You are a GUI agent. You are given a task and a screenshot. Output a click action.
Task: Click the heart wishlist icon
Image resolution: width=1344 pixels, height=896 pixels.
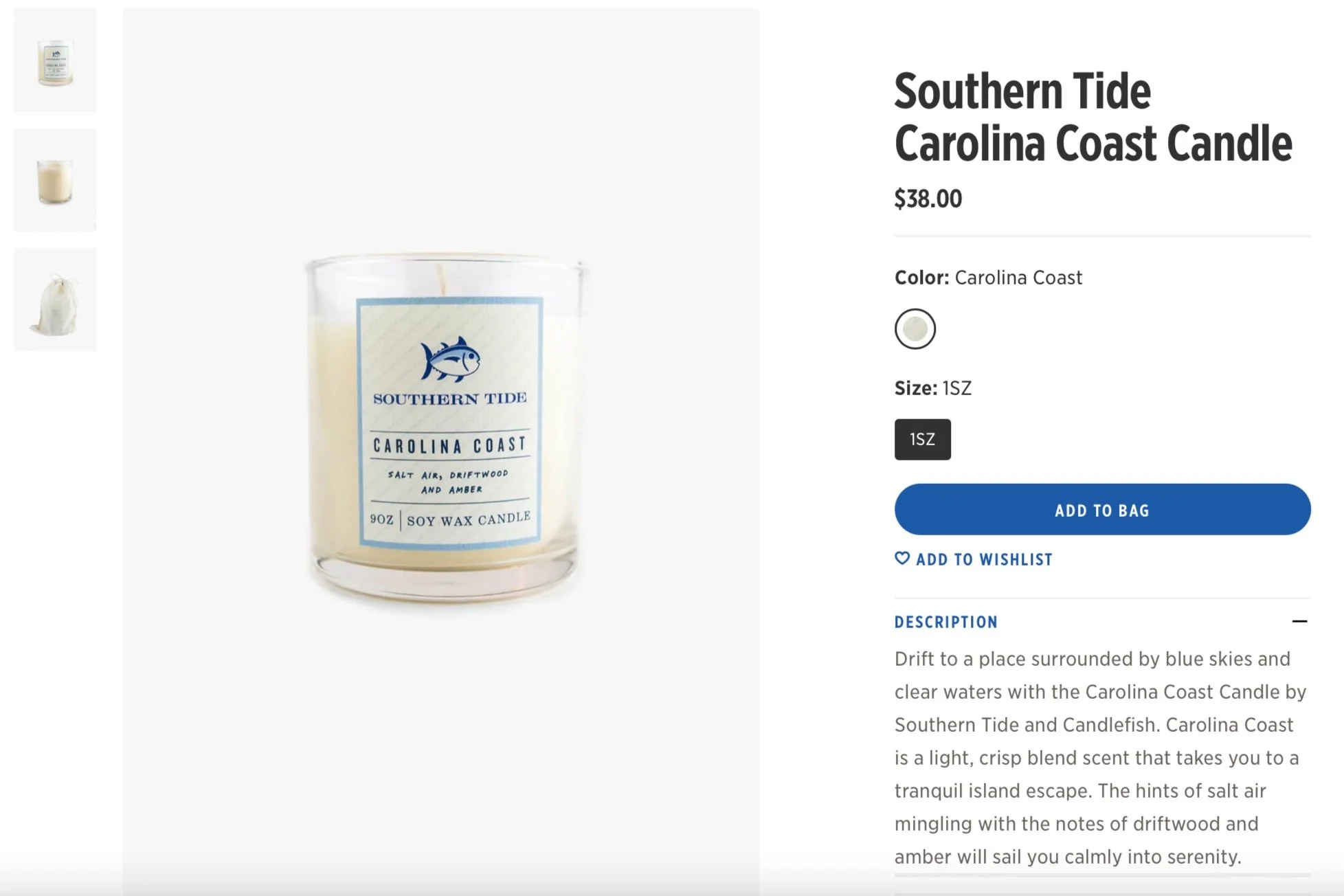(902, 558)
